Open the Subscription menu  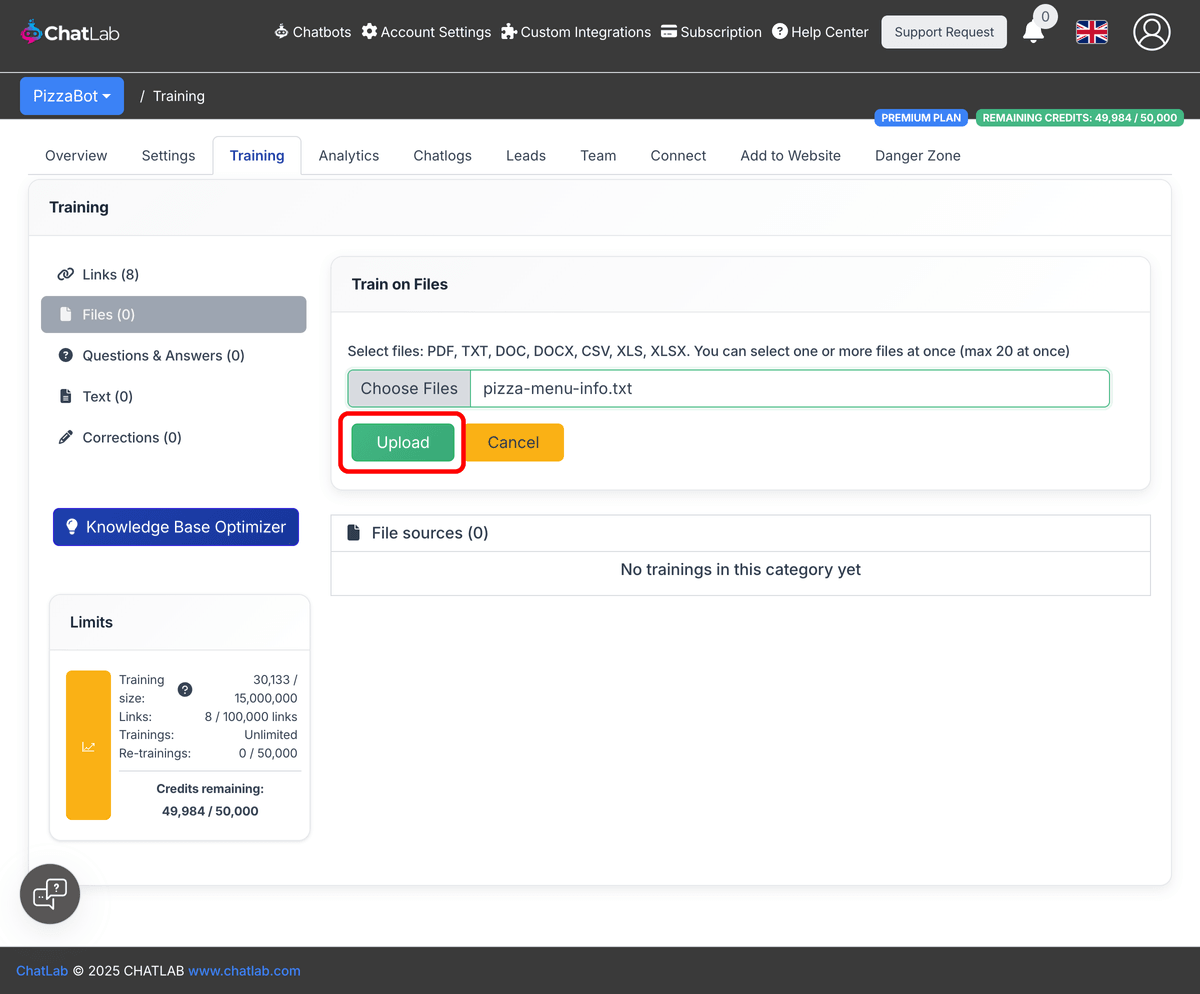tap(711, 32)
